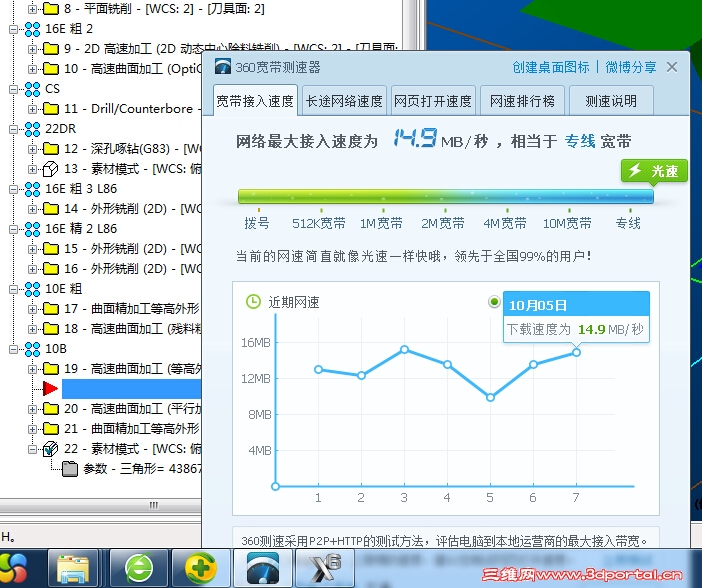Open the 网页打开速度 tab
702x588 pixels.
click(x=433, y=101)
